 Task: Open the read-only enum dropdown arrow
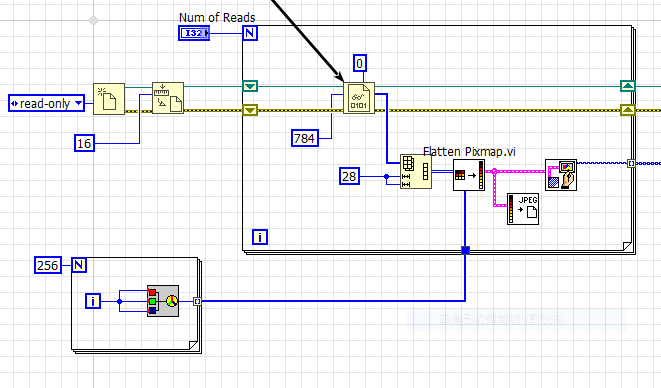pos(78,103)
